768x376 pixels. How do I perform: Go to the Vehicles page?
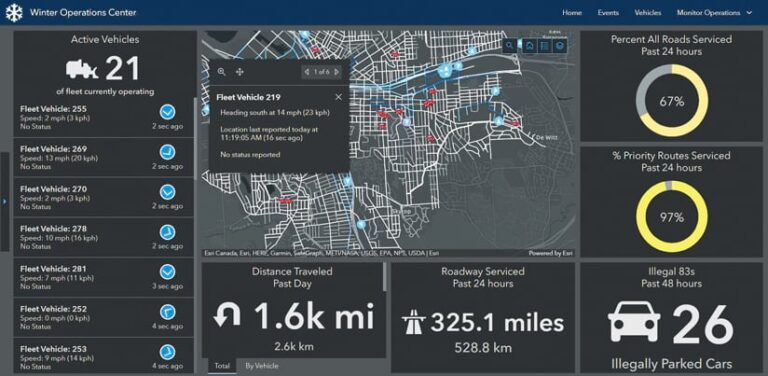point(648,13)
